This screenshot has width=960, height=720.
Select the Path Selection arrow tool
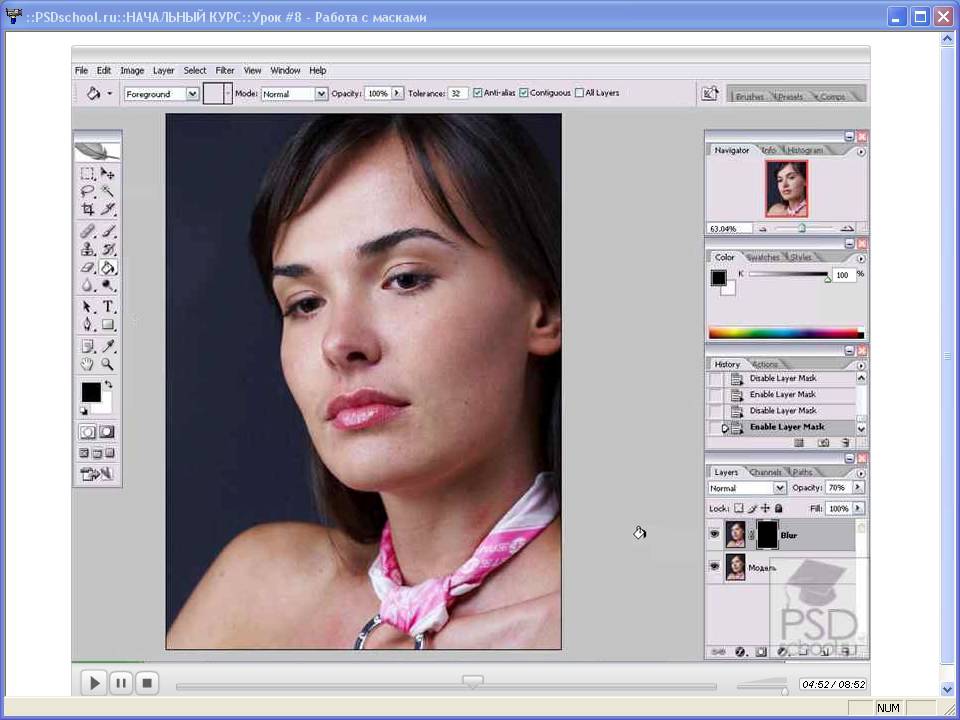88,307
